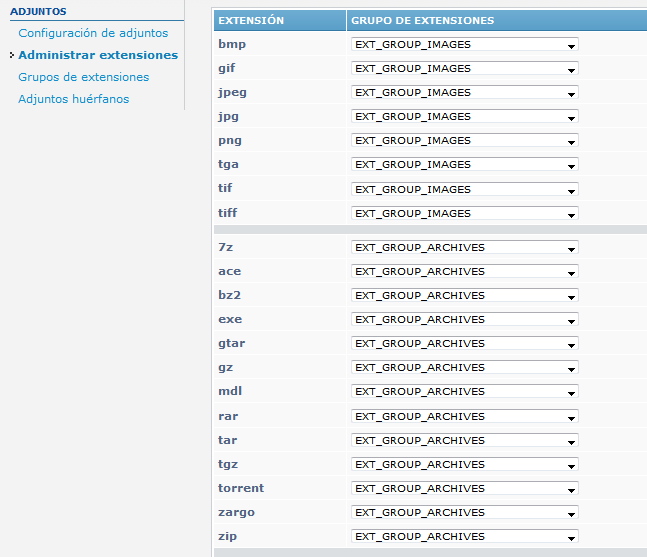Open extension group dropdown for bmp
The image size is (647, 557).
[x=464, y=45]
